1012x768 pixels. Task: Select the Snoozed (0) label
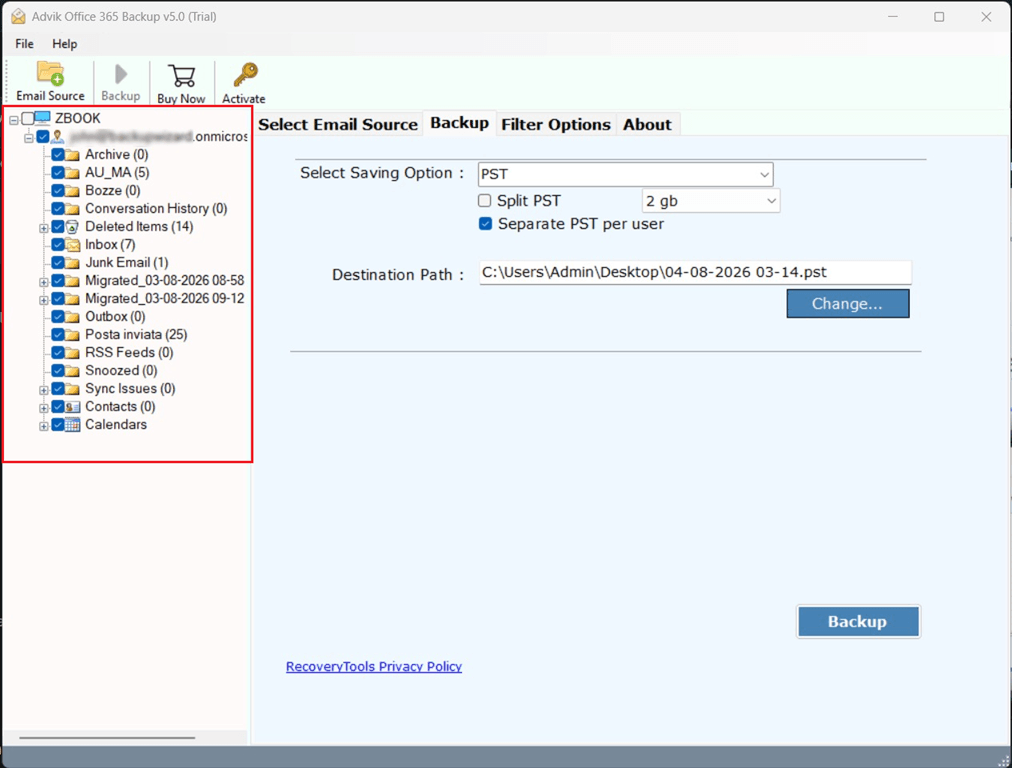click(121, 371)
